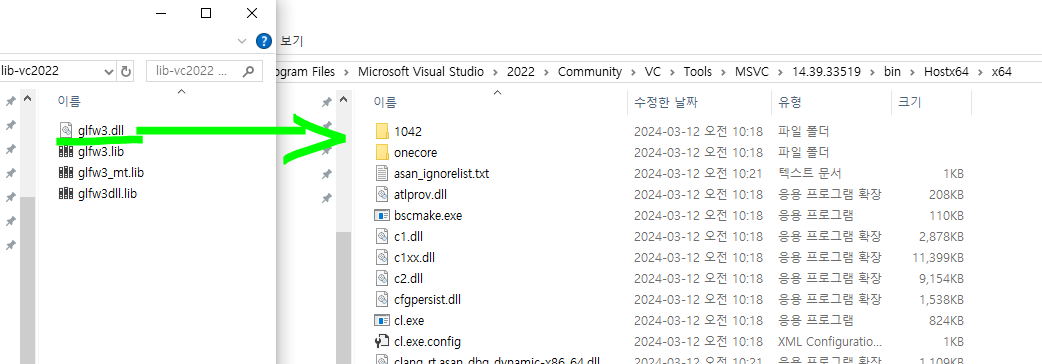
Task: Click 824KB size of cl.exe
Action: [x=946, y=320]
